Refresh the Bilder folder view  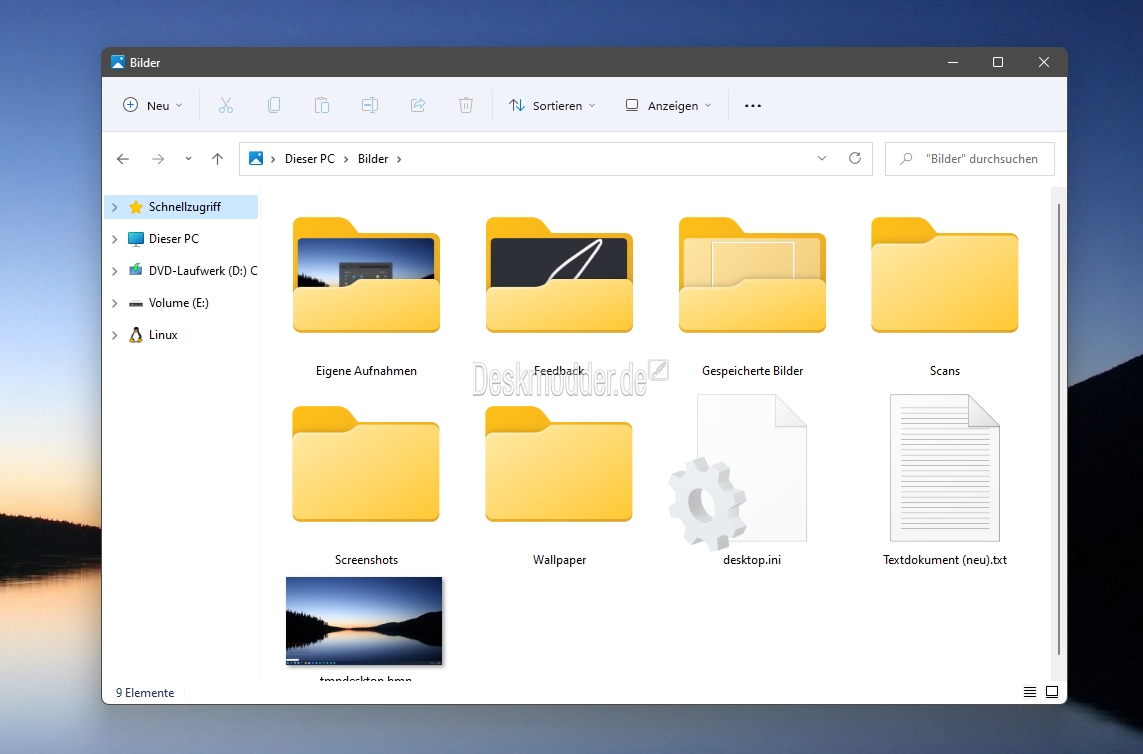[855, 158]
